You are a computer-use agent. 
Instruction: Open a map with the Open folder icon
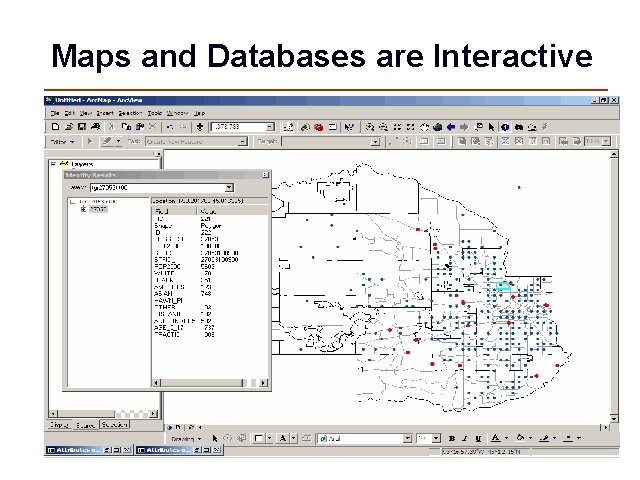click(x=69, y=127)
